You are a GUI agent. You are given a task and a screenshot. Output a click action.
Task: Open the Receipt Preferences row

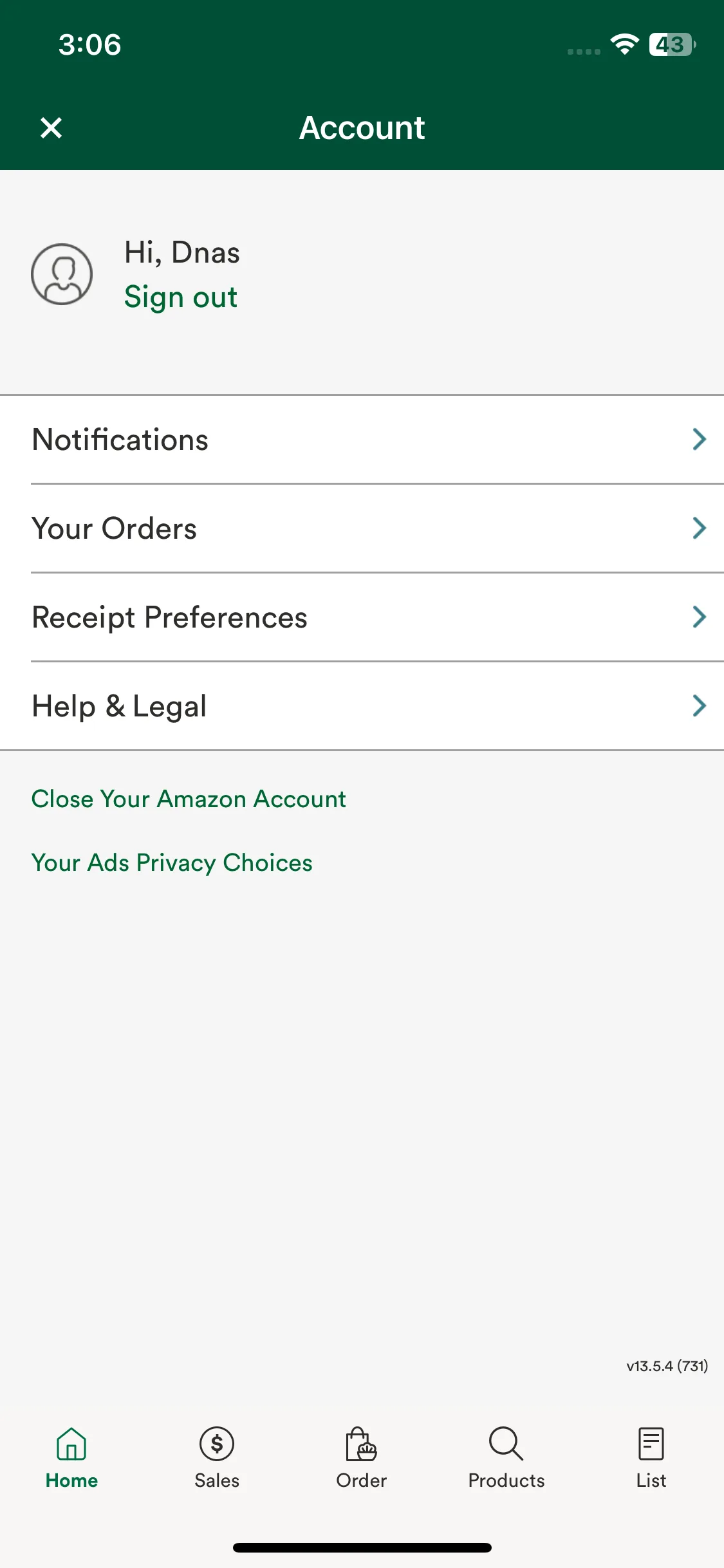[362, 617]
